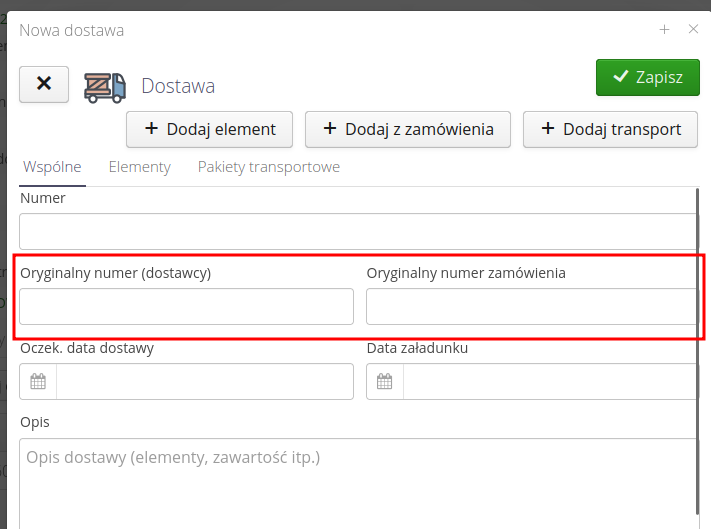The image size is (711, 529).
Task: Click Oryginalny numer (dostawcy) field
Action: [x=186, y=307]
